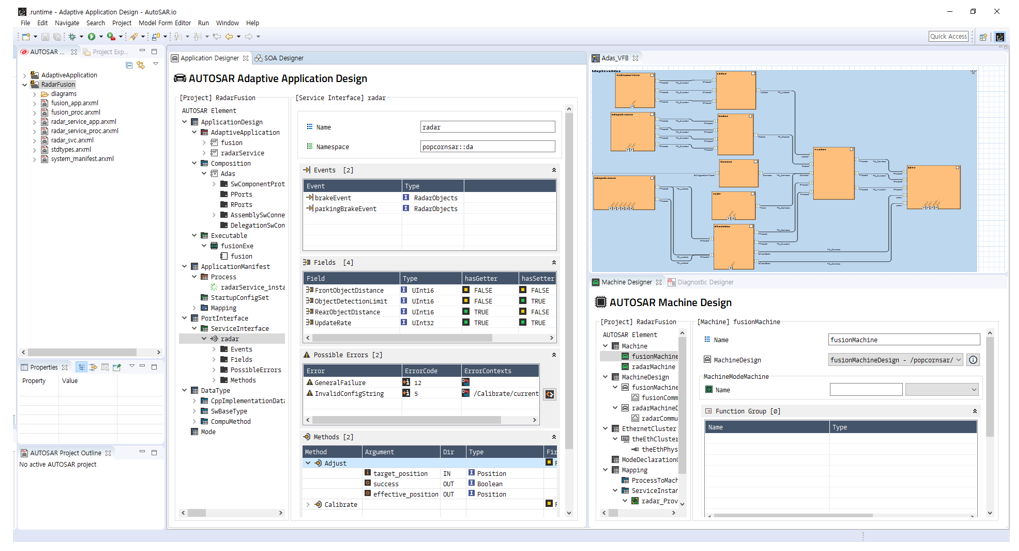Toggle hasSetter checkbox for UpdateRate
This screenshot has width=1019, height=551.
(523, 323)
